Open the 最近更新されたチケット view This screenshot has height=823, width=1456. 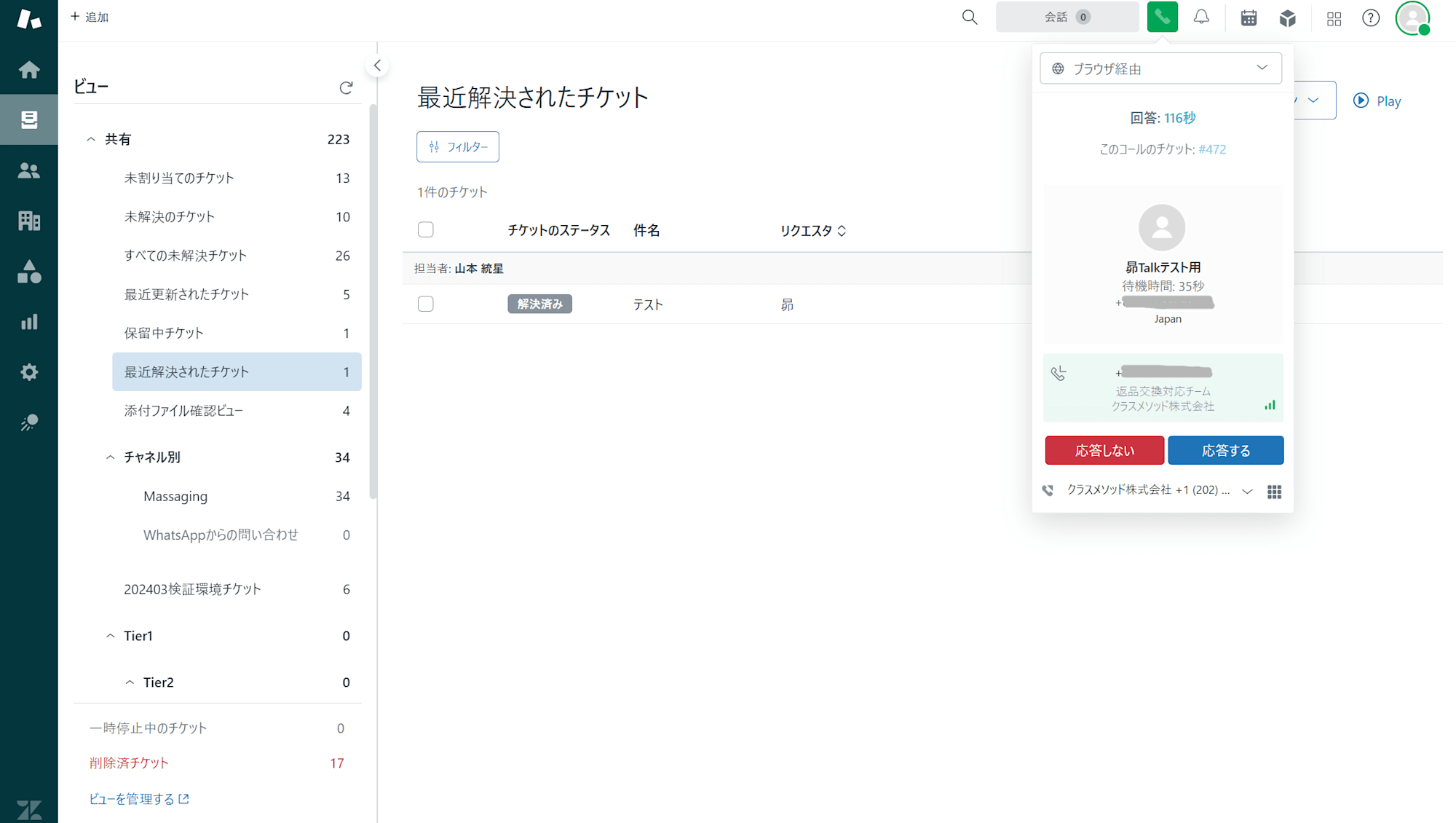[237, 294]
